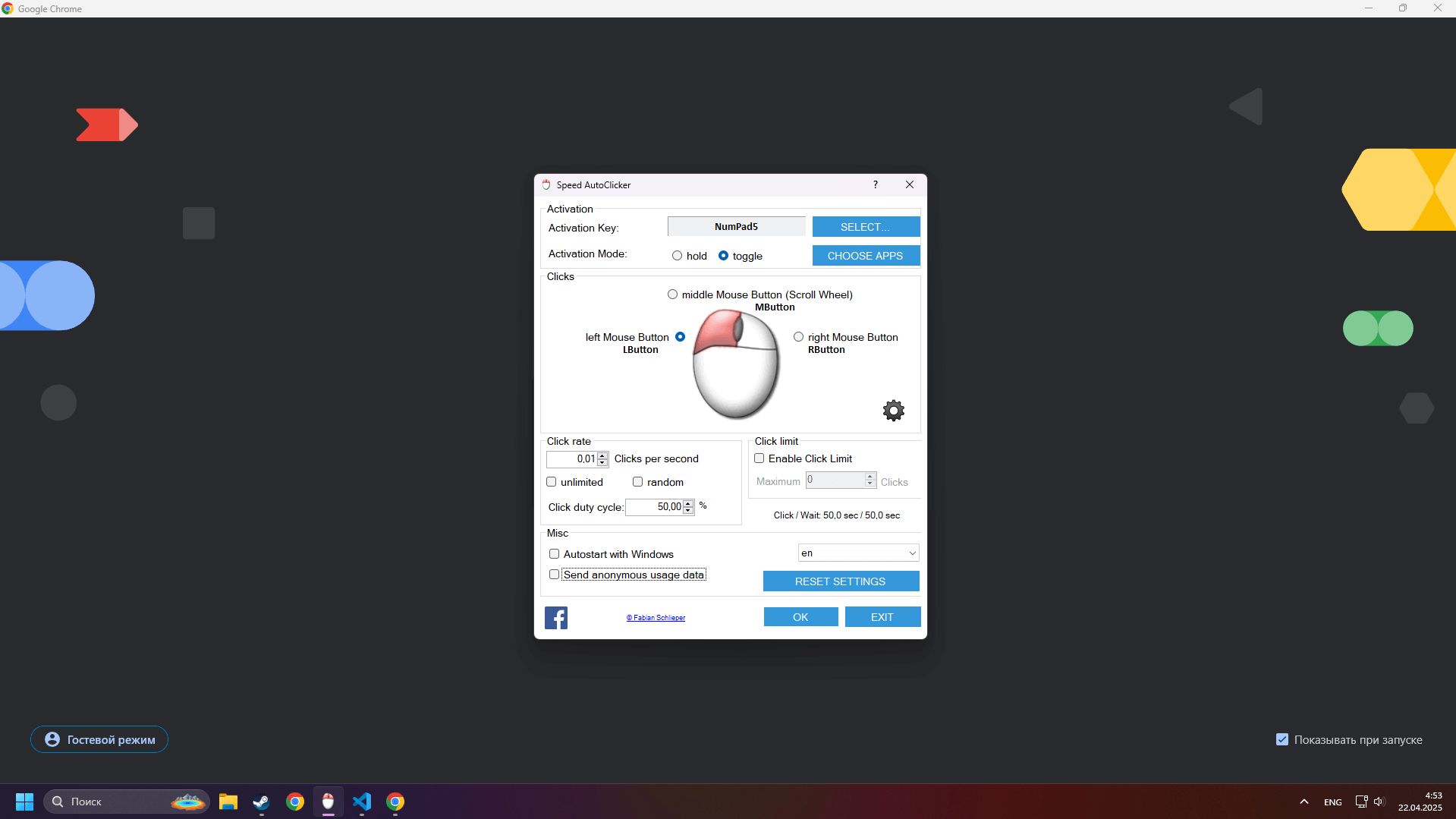The image size is (1456, 819).
Task: Increase clicks per second with up arrow
Action: [602, 455]
